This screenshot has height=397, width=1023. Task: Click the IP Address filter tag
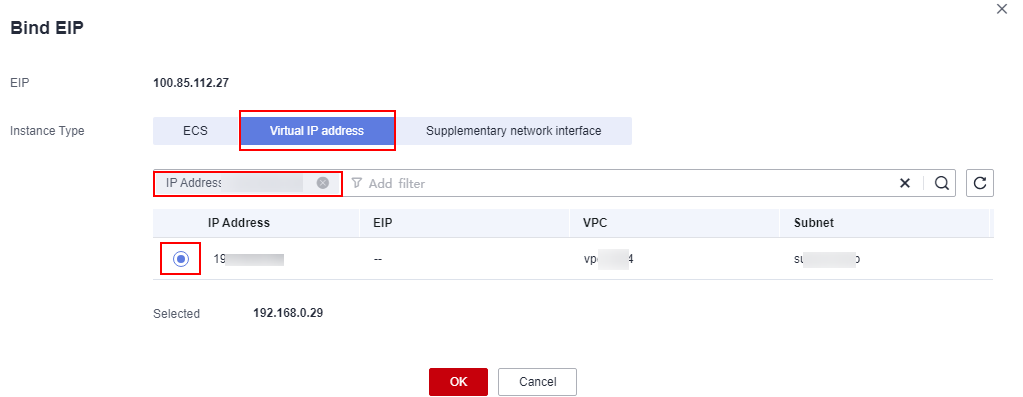pyautogui.click(x=235, y=183)
